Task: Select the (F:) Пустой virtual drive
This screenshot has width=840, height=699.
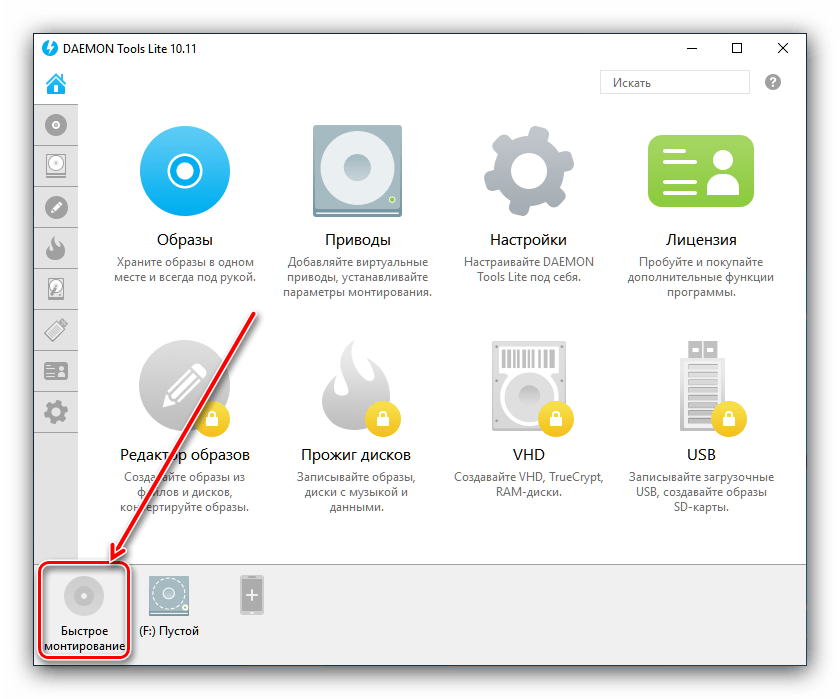Action: [x=169, y=606]
